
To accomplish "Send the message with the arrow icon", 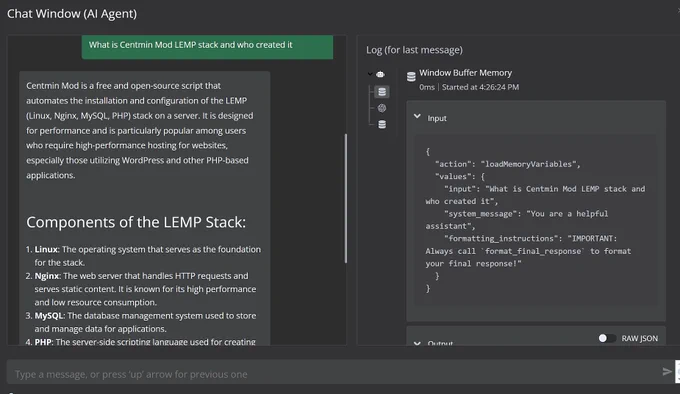I will [667, 371].
